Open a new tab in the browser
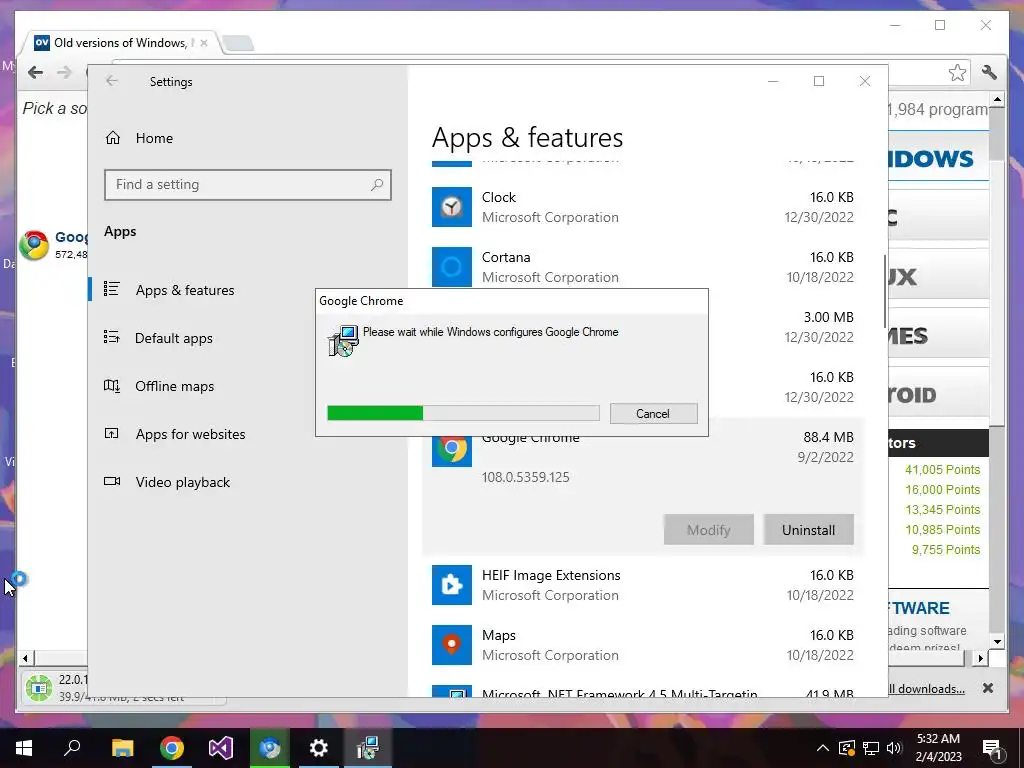 [238, 44]
